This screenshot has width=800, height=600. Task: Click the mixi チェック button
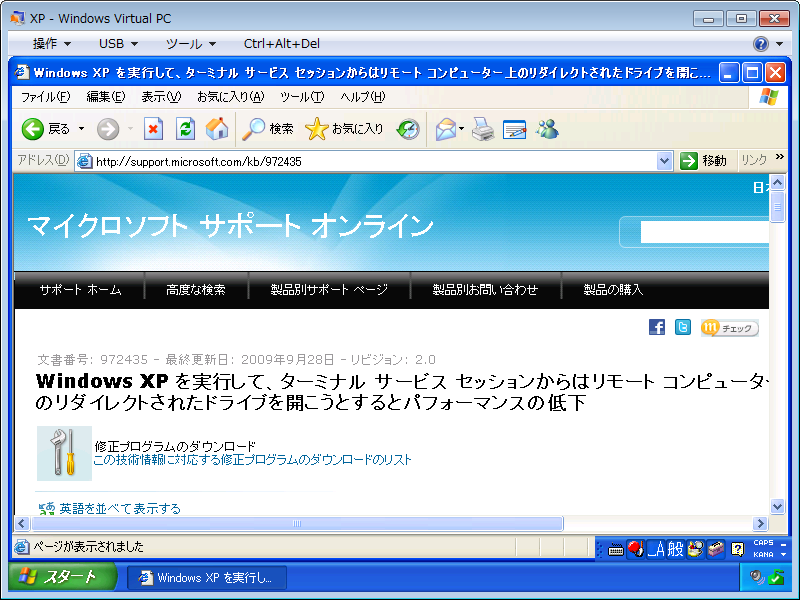tap(730, 328)
